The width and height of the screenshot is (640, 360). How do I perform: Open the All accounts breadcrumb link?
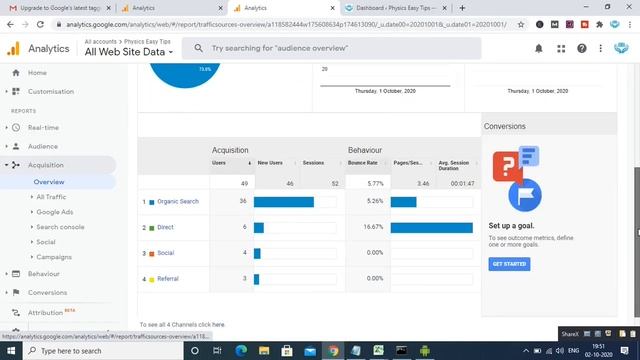click(100, 42)
